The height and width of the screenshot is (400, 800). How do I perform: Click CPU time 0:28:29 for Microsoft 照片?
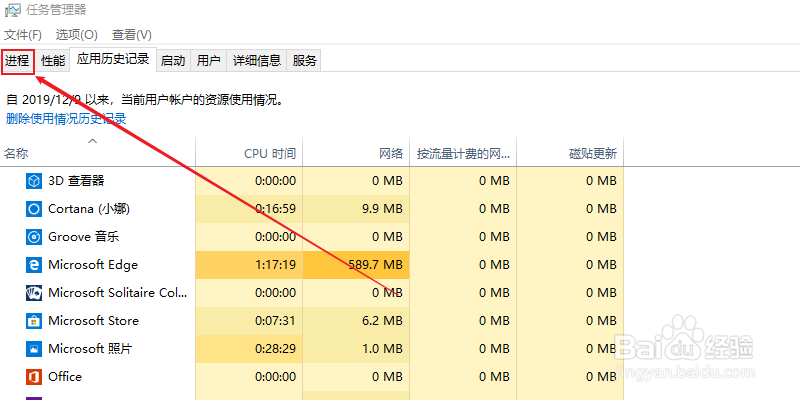point(276,349)
